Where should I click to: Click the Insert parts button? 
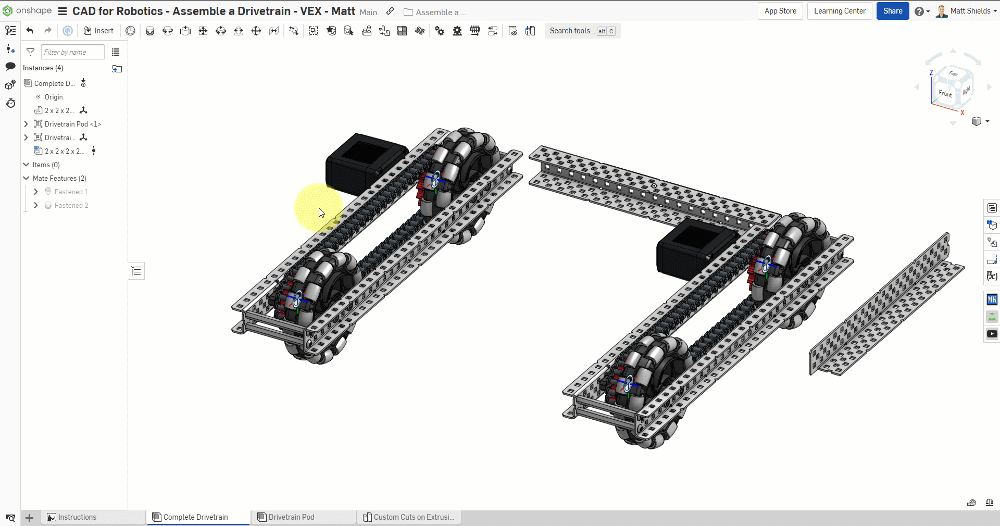pyautogui.click(x=99, y=31)
